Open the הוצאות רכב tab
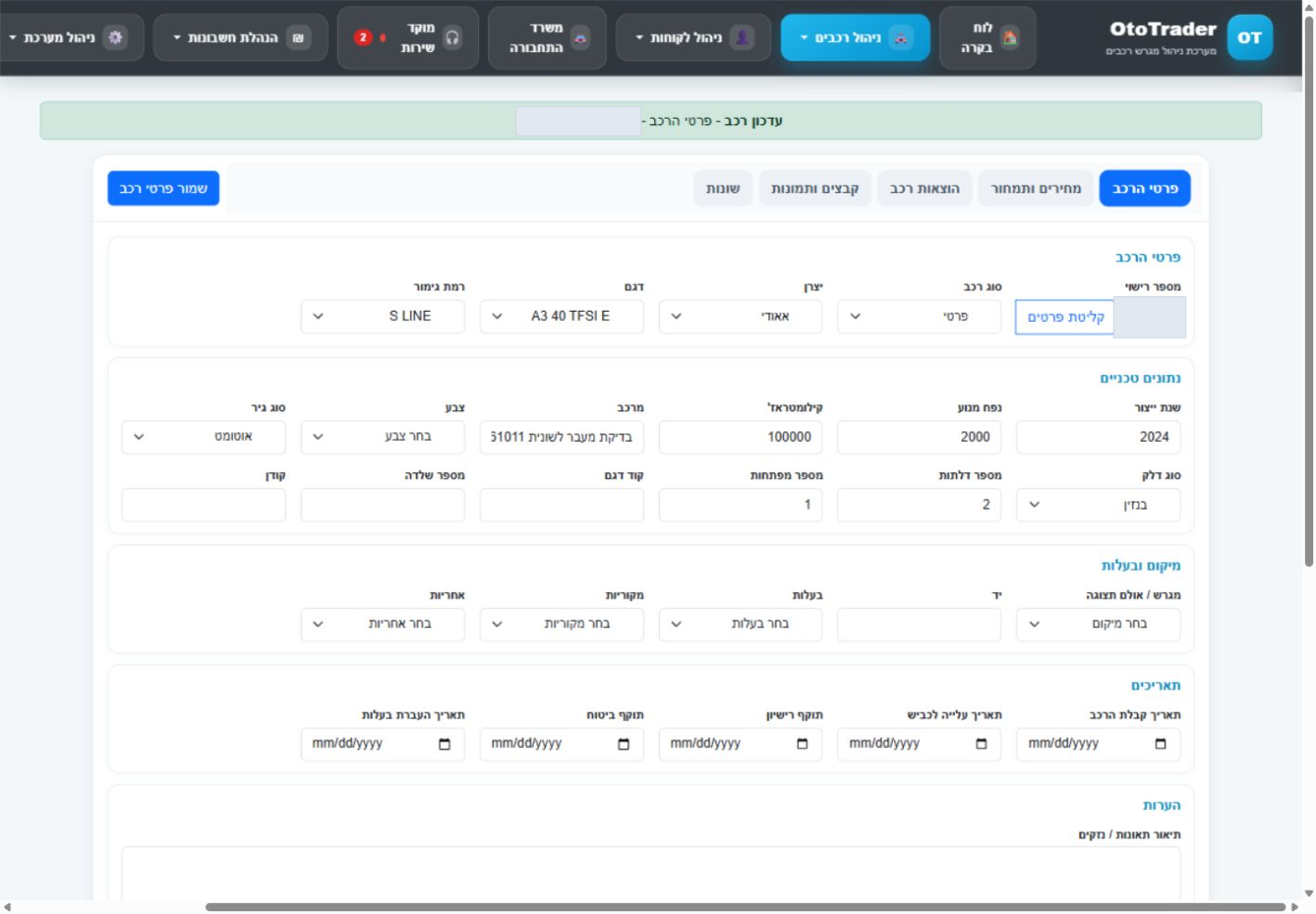Image resolution: width=1316 pixels, height=914 pixels. (x=924, y=188)
